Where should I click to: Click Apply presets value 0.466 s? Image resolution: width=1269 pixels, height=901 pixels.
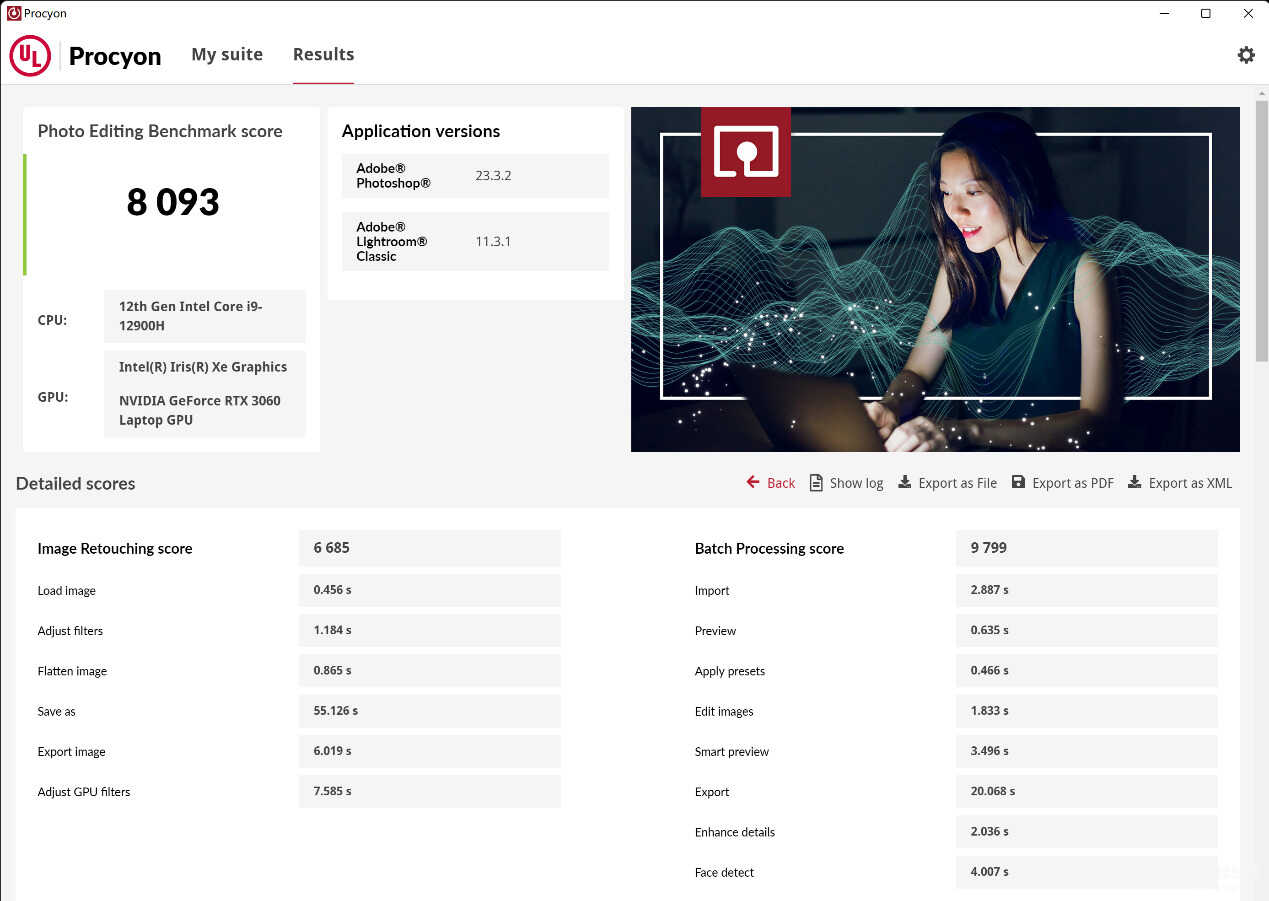[1087, 670]
